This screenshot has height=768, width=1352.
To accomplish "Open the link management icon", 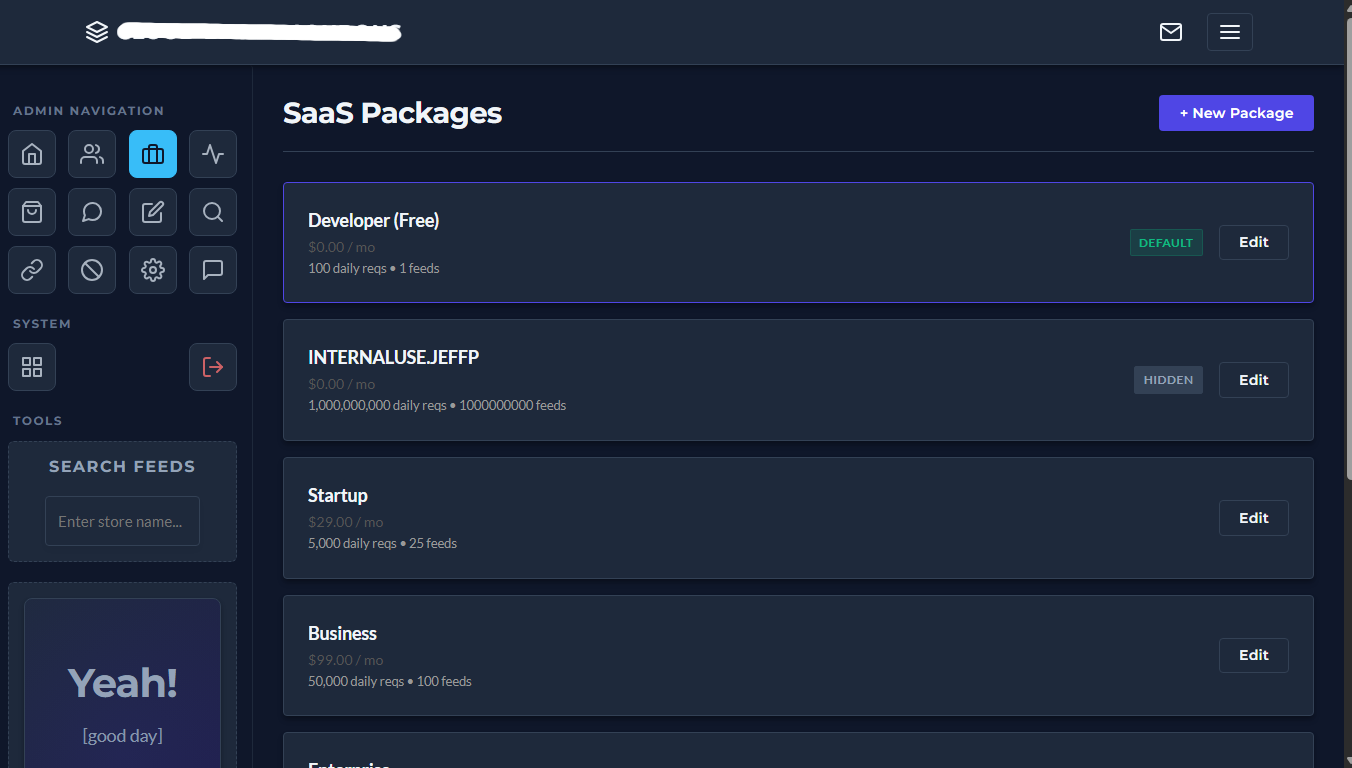I will click(x=31, y=270).
